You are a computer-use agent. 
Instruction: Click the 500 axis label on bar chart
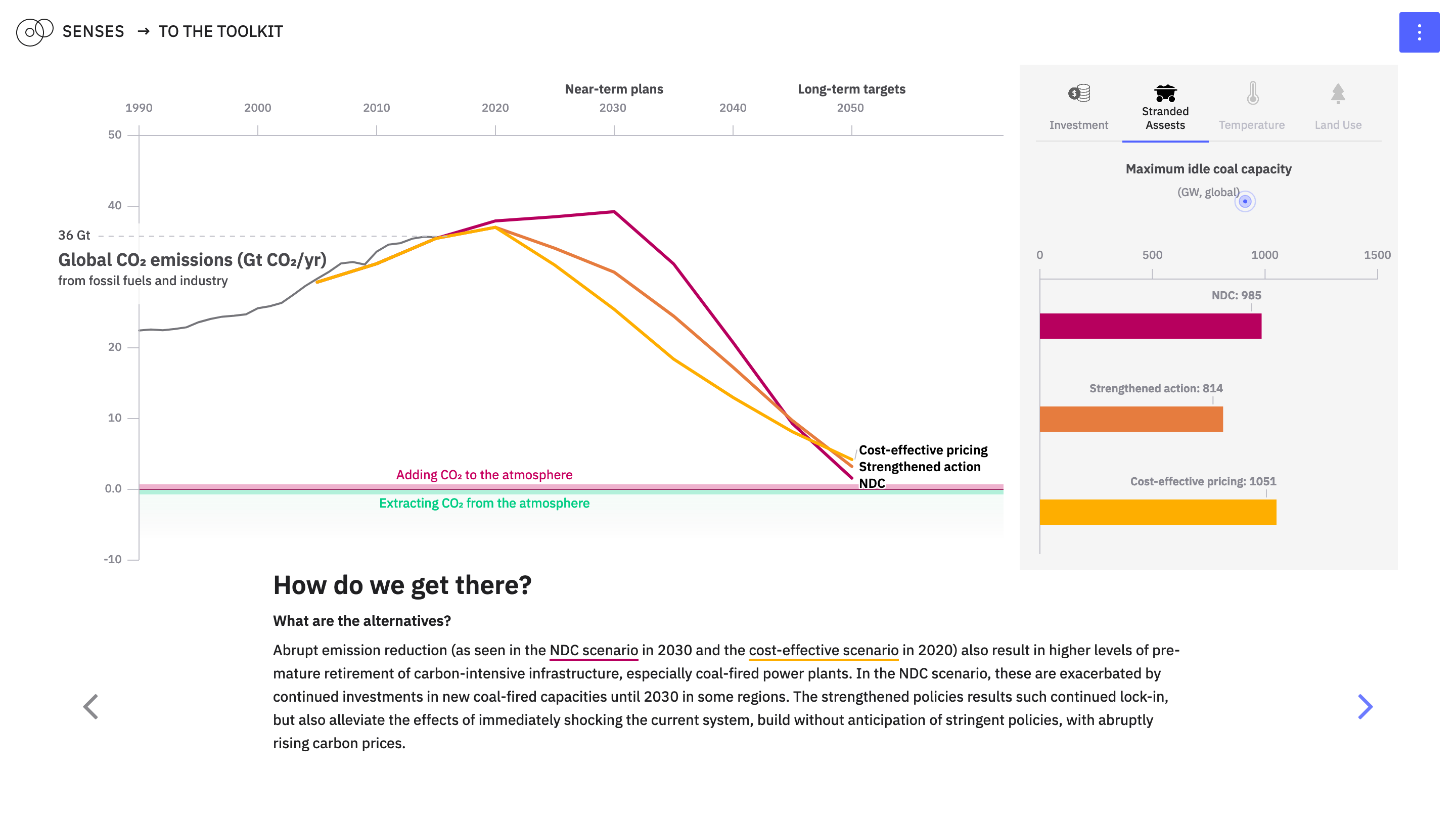(1152, 255)
